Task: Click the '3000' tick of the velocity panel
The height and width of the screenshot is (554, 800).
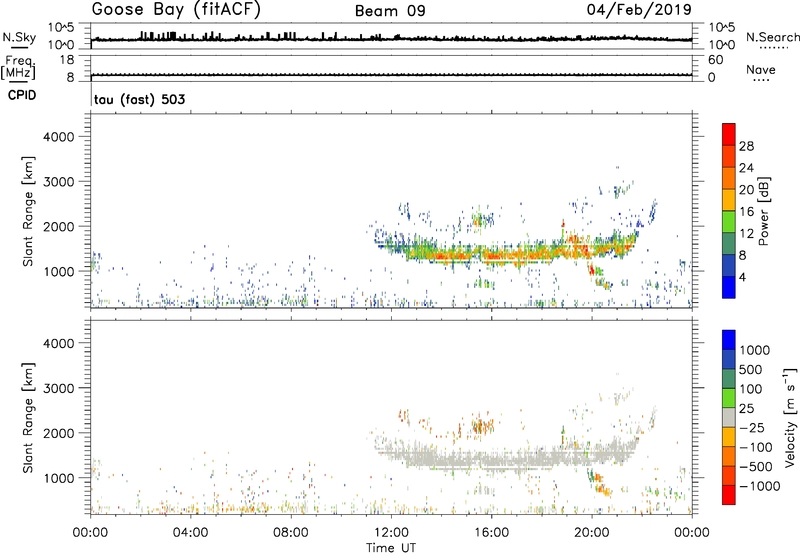Action: (x=58, y=388)
